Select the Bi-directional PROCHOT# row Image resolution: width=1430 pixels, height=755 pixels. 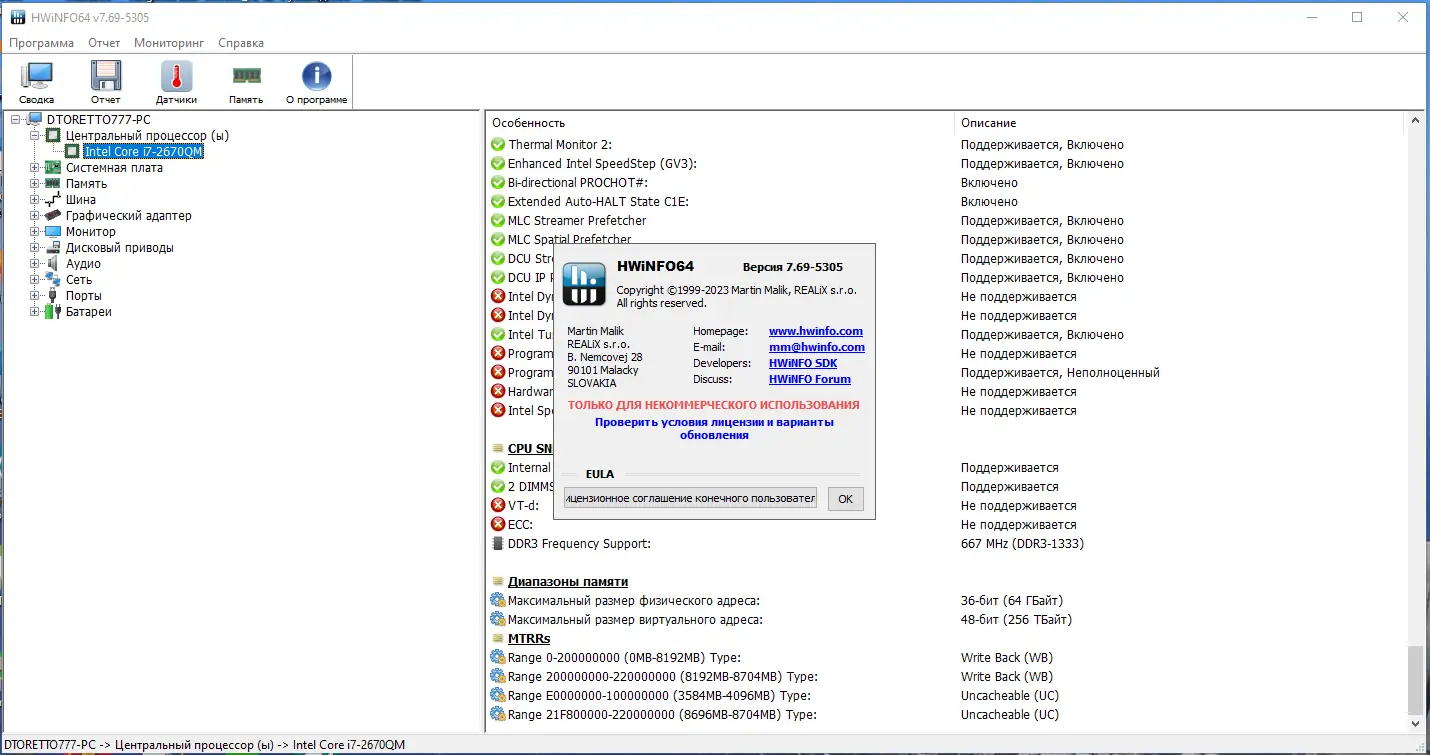947,183
